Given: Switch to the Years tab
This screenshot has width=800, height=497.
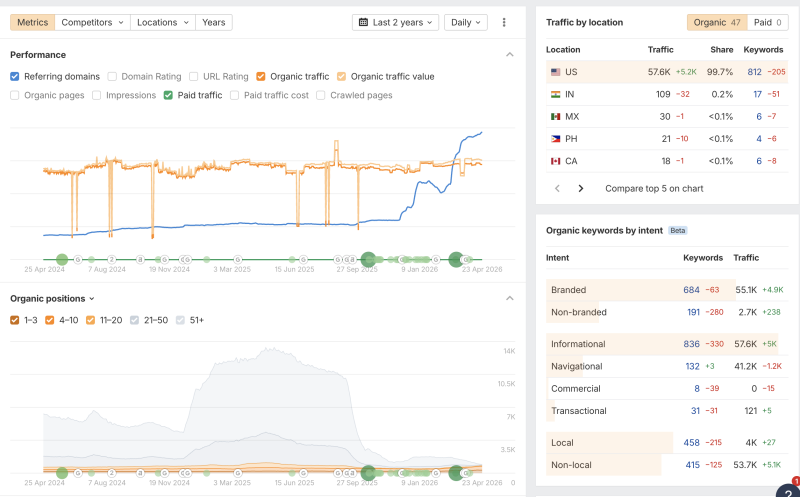Looking at the screenshot, I should (213, 22).
